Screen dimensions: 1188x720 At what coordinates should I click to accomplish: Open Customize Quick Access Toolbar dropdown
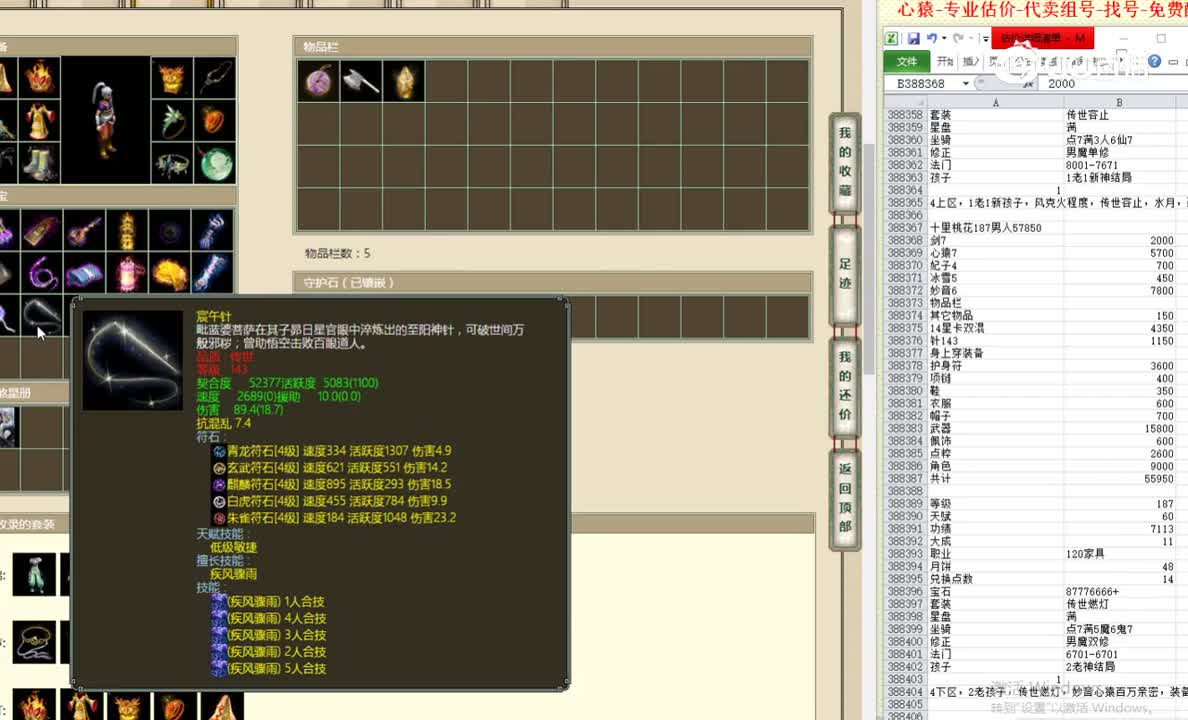coord(984,38)
